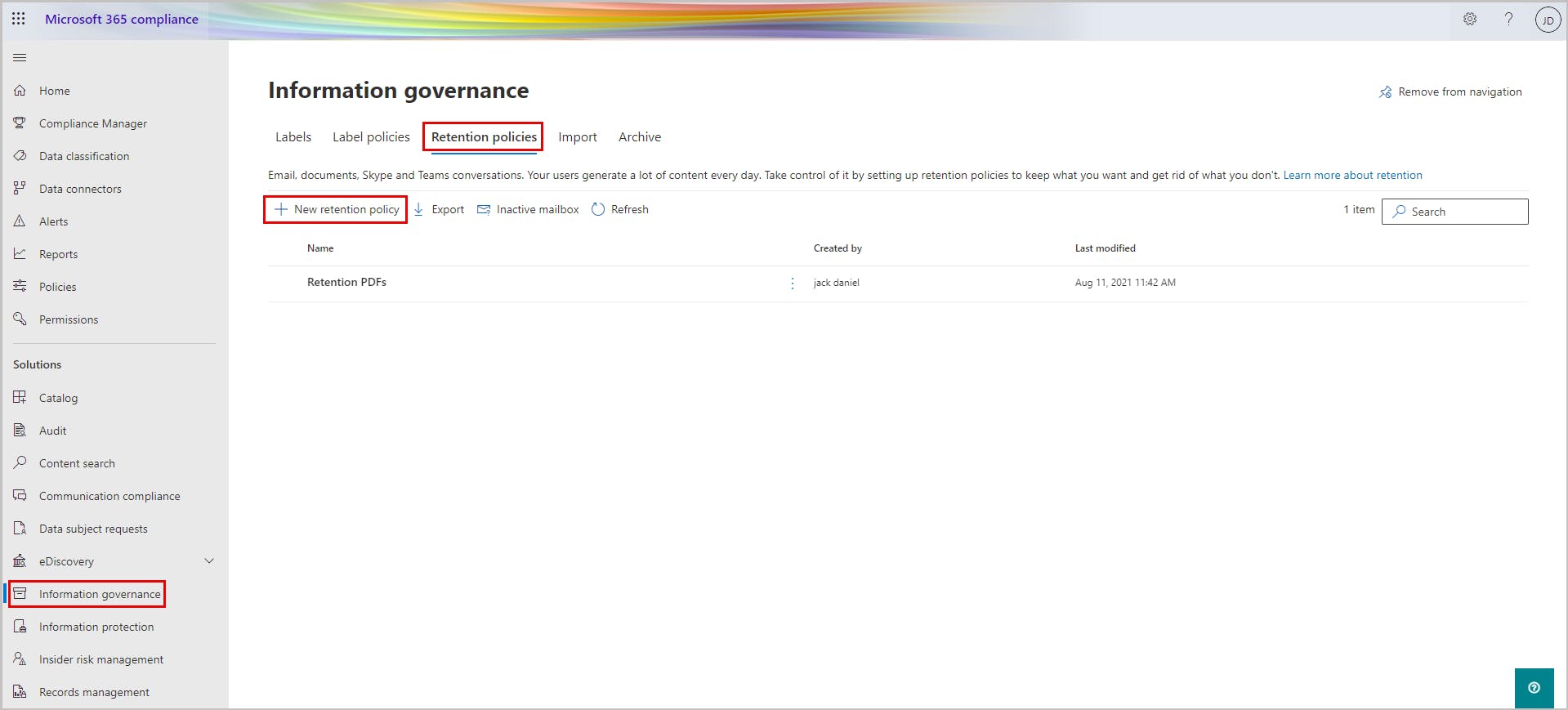Open Information governance in sidebar

[x=100, y=594]
